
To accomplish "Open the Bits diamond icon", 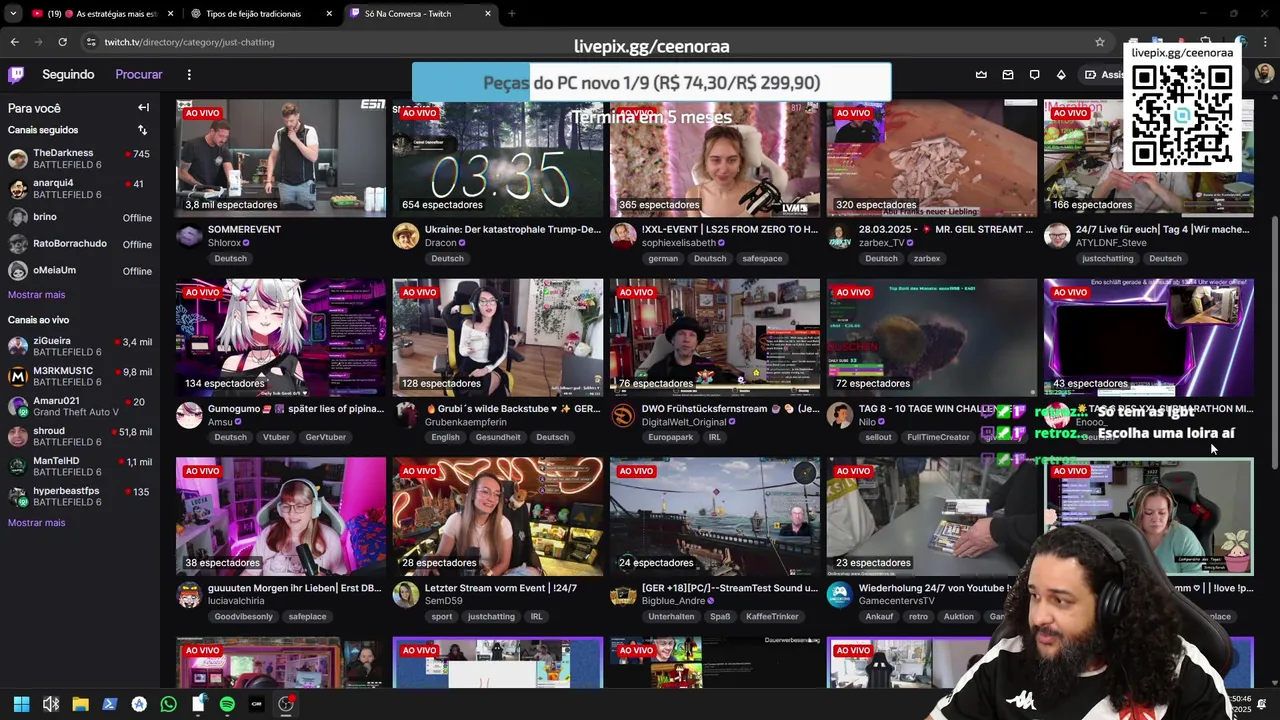I will click(x=1061, y=74).
